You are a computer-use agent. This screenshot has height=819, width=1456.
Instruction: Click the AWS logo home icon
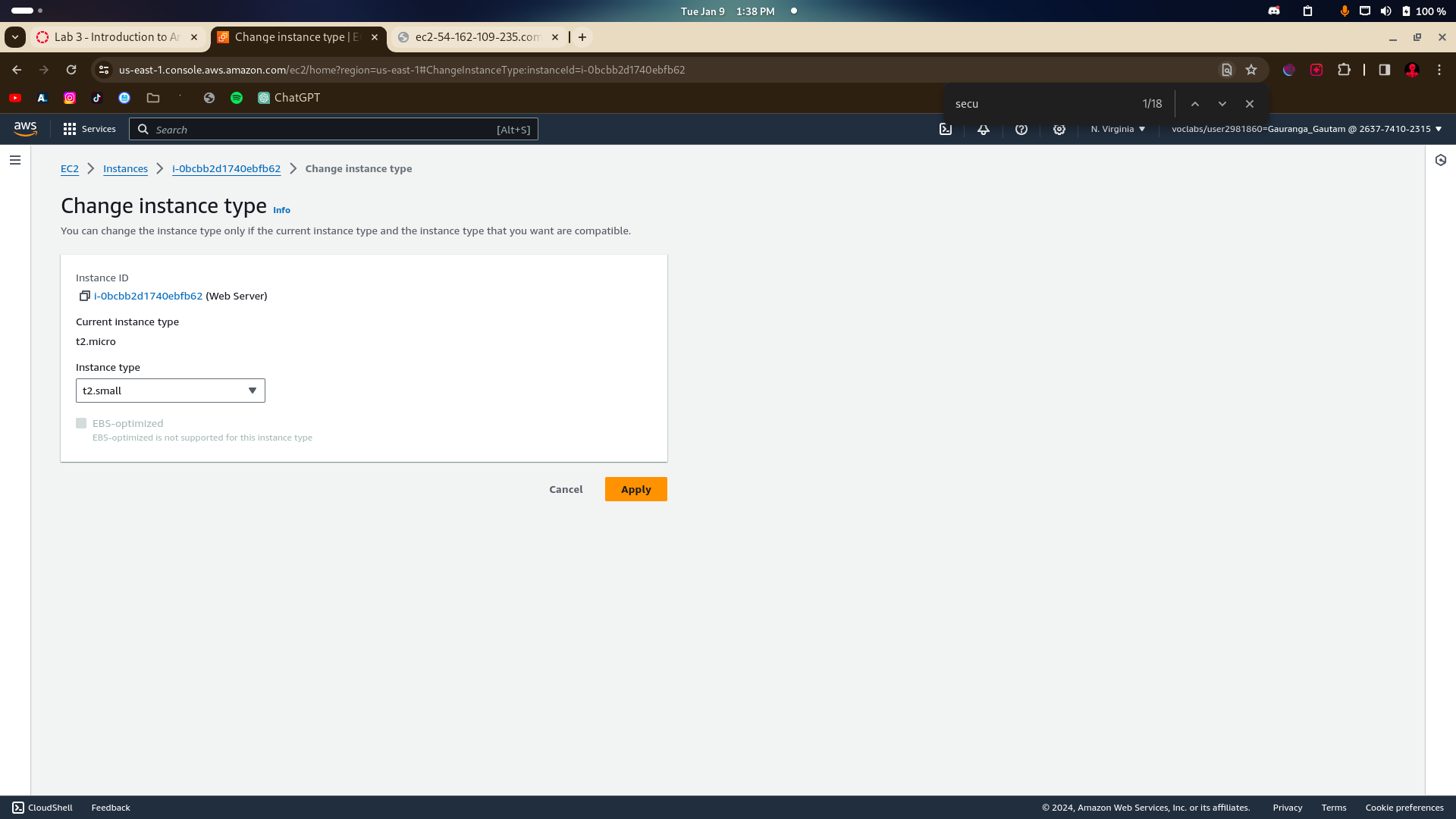[25, 129]
